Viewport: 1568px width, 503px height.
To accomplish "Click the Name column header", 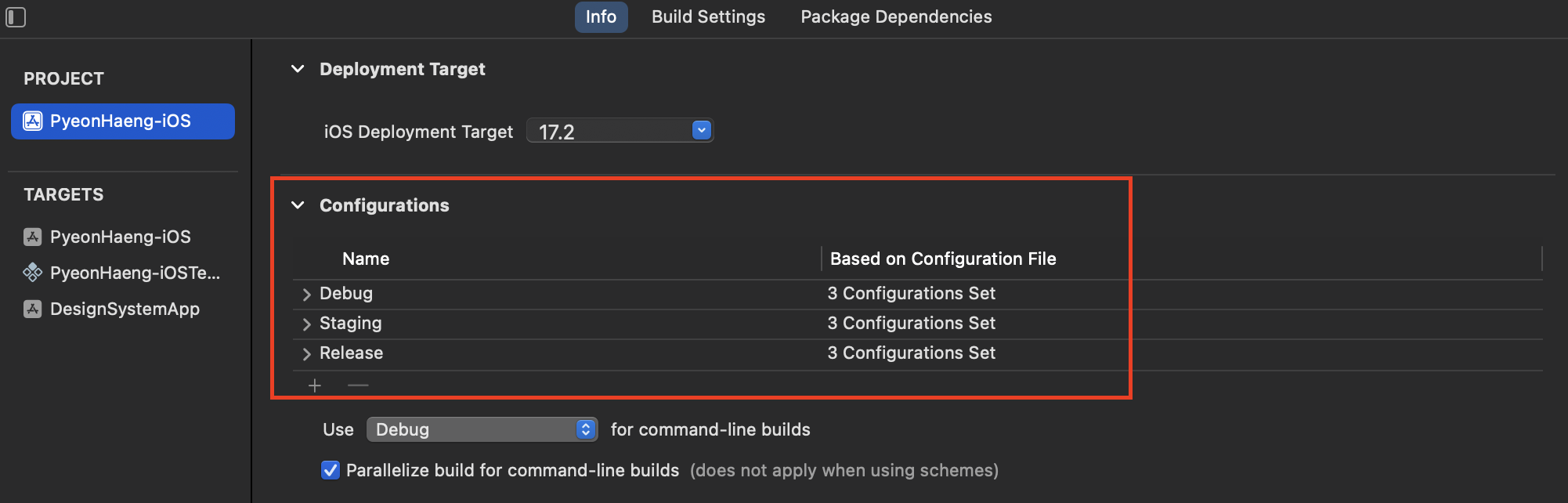I will click(x=366, y=259).
